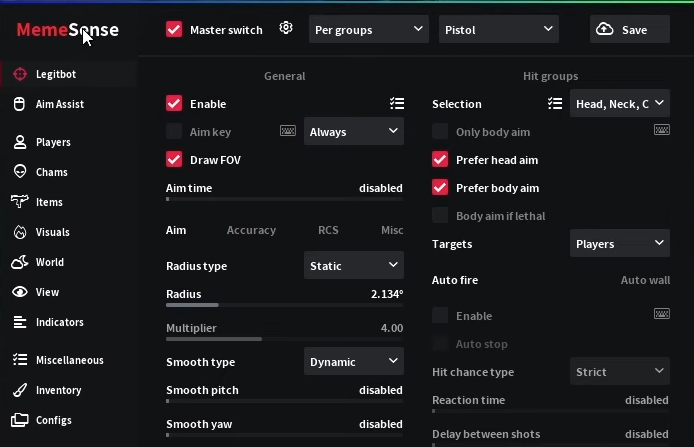The image size is (694, 447).
Task: Click the keybind icon beside Auto fire Enable
Action: tap(661, 314)
